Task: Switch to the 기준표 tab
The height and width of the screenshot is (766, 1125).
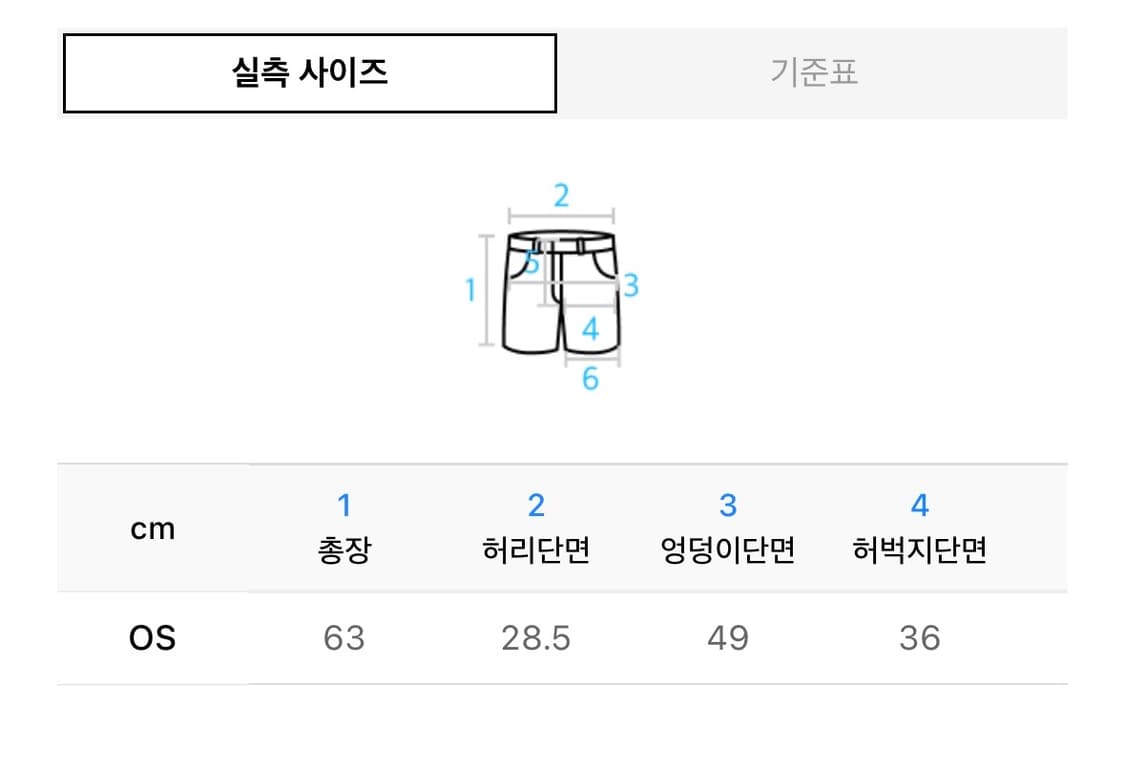Action: click(813, 73)
